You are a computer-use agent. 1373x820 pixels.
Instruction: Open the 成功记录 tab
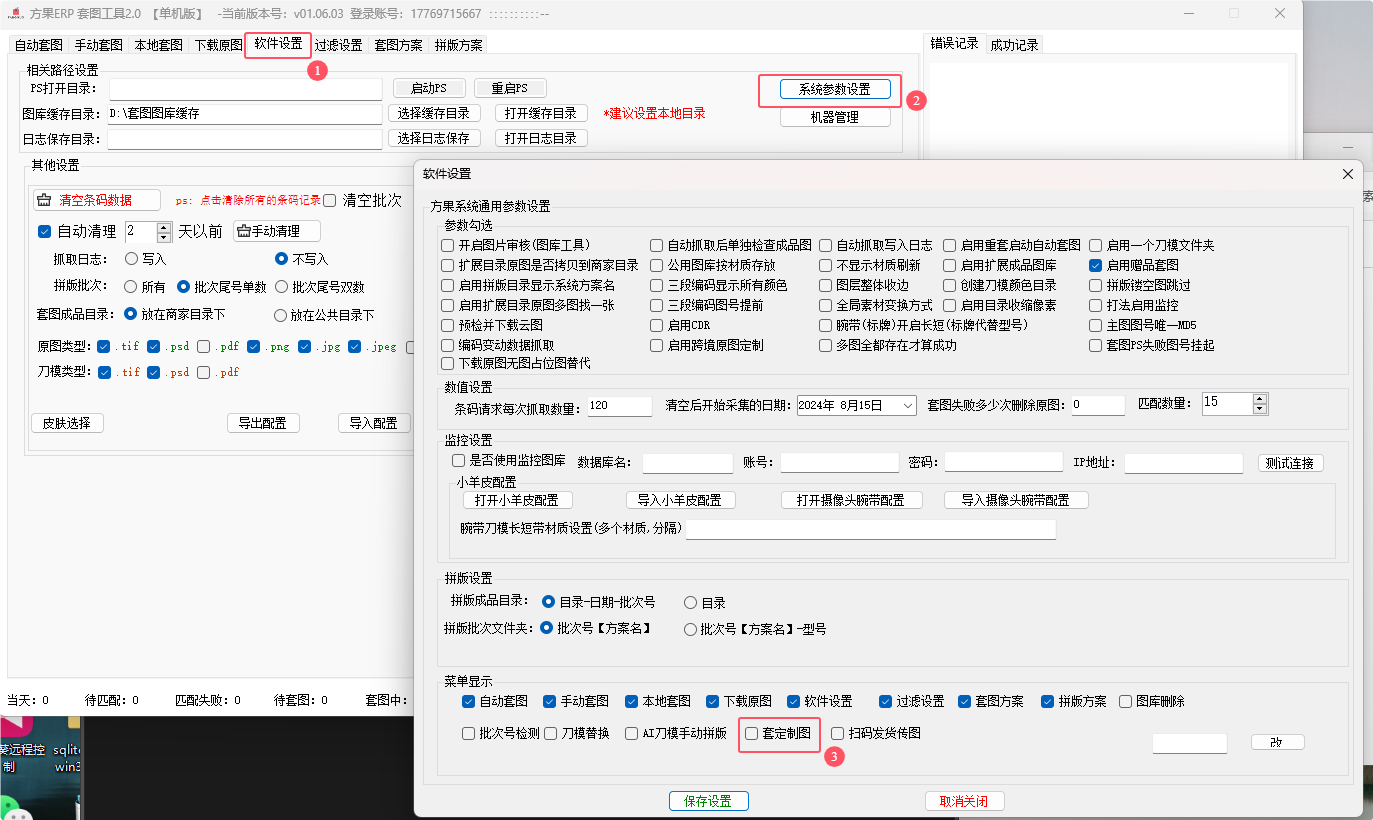(x=1014, y=45)
